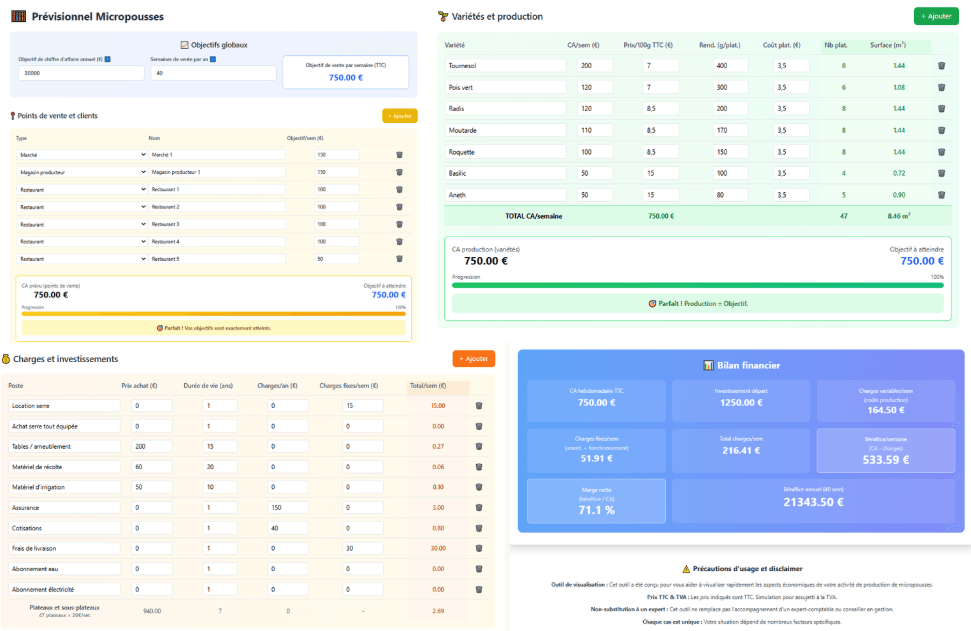Open the Type dropdown for Marché 1
971x631 pixels.
click(82, 155)
